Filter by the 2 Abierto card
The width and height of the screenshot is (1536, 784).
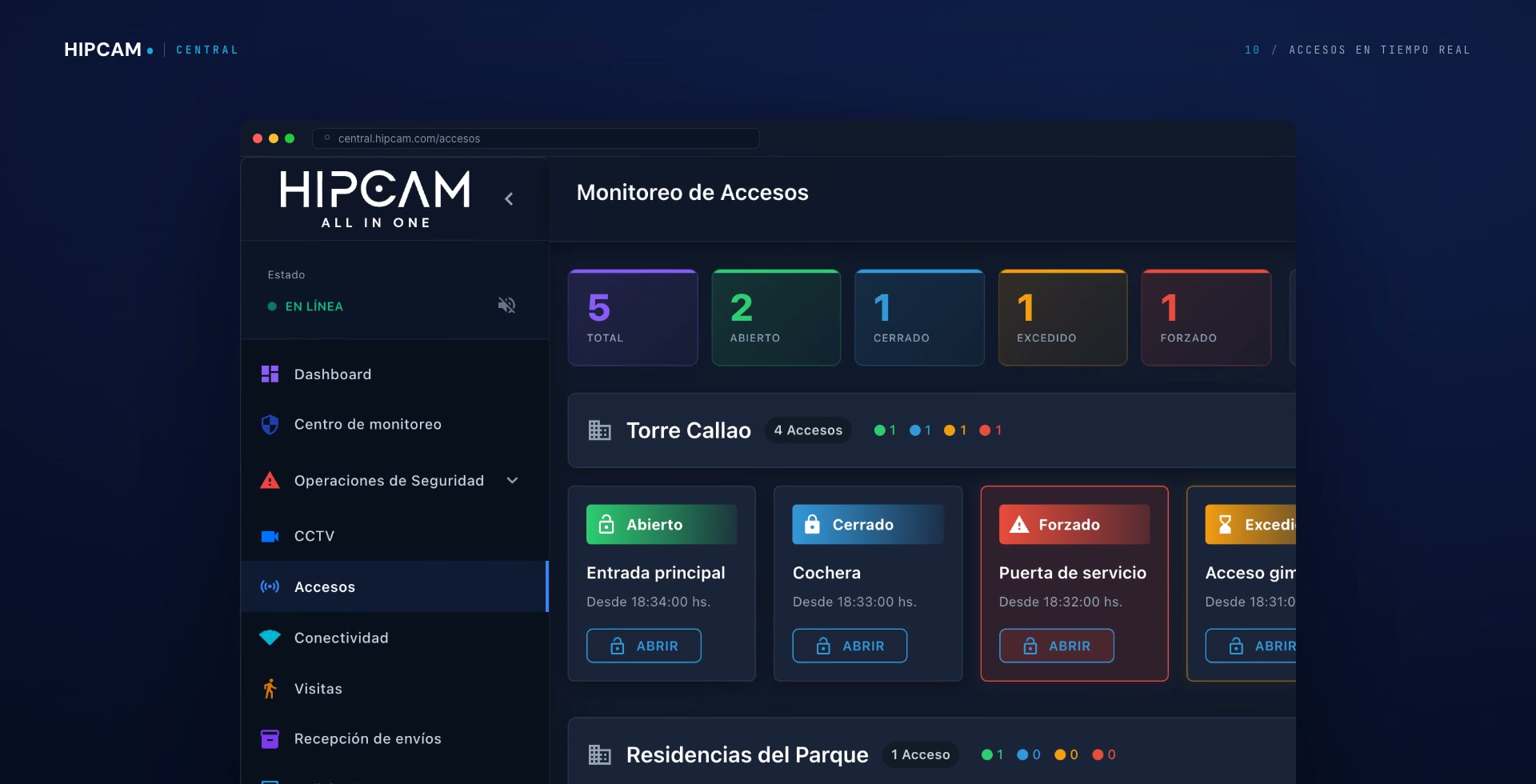coord(776,318)
